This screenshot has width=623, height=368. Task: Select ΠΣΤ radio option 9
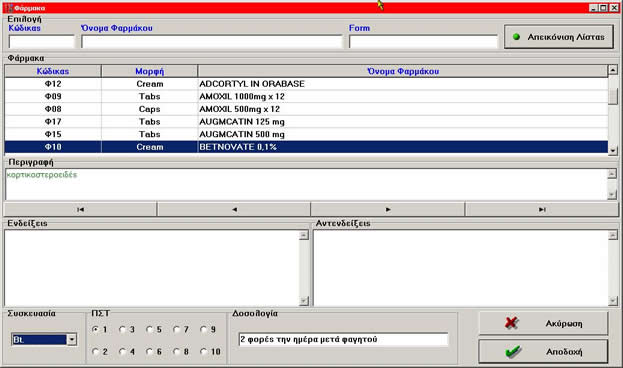203,329
